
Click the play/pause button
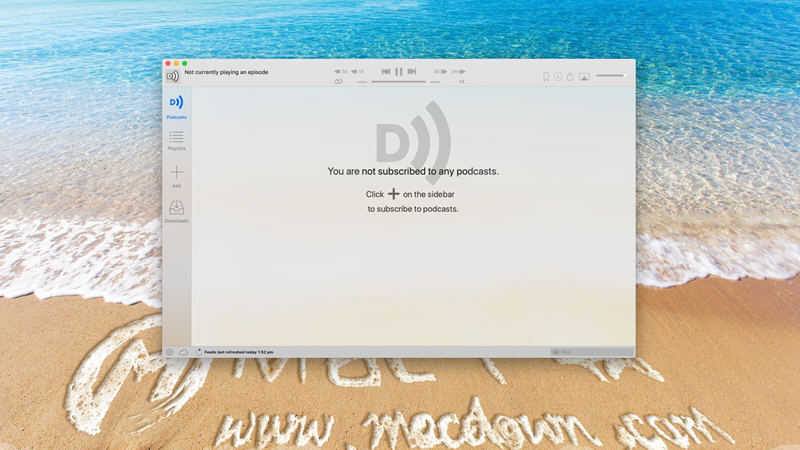399,71
